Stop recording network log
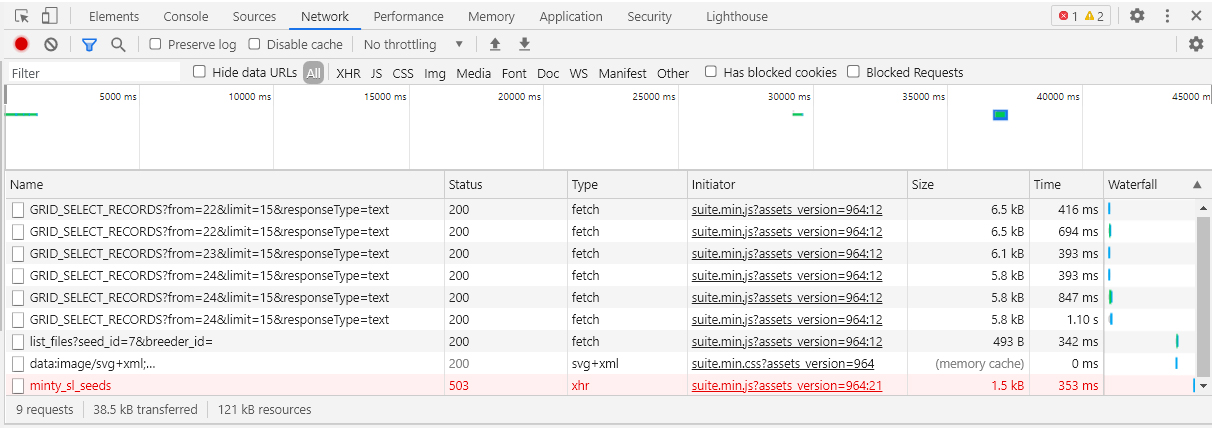 point(21,44)
